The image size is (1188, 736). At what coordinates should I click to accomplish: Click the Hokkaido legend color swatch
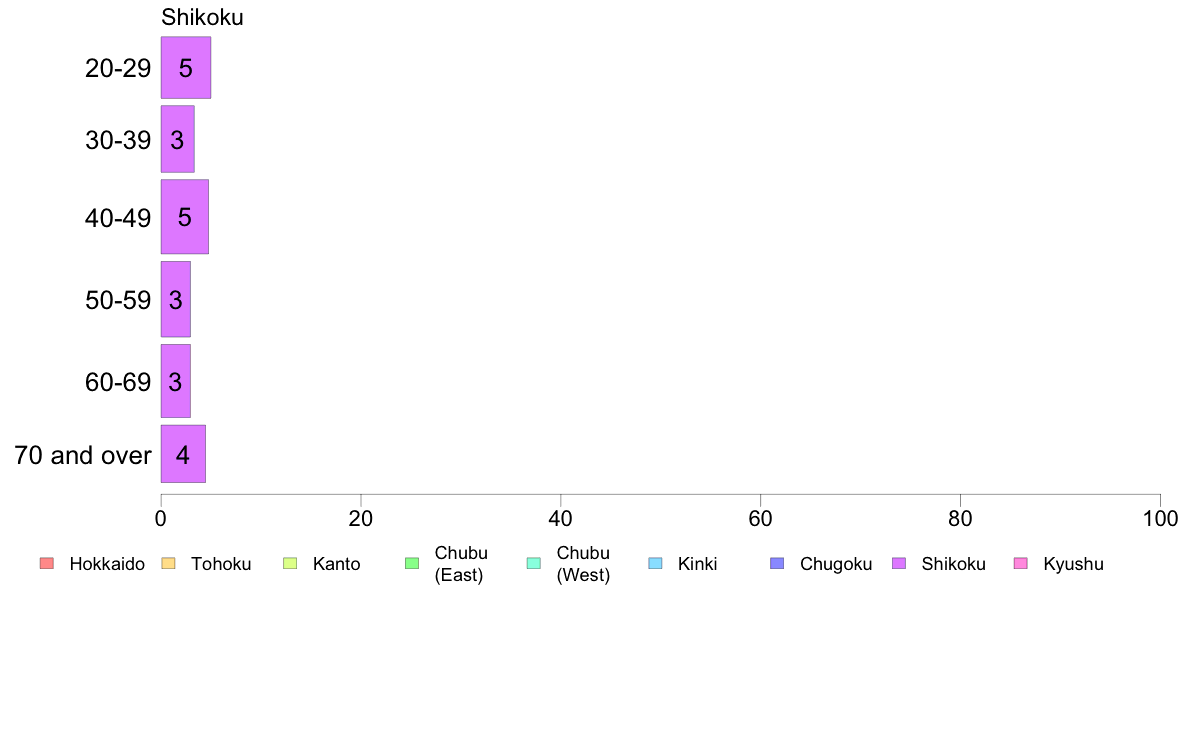pyautogui.click(x=47, y=563)
